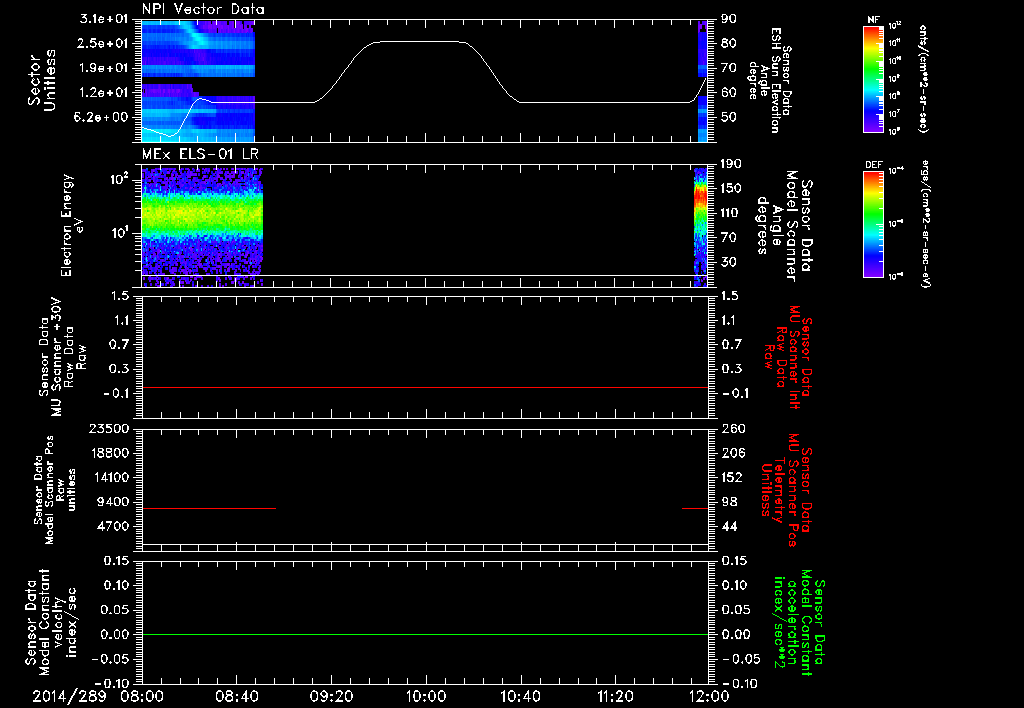Click the NPI Vector Data plot title
Screen dimensions: 1024x708
[203, 9]
